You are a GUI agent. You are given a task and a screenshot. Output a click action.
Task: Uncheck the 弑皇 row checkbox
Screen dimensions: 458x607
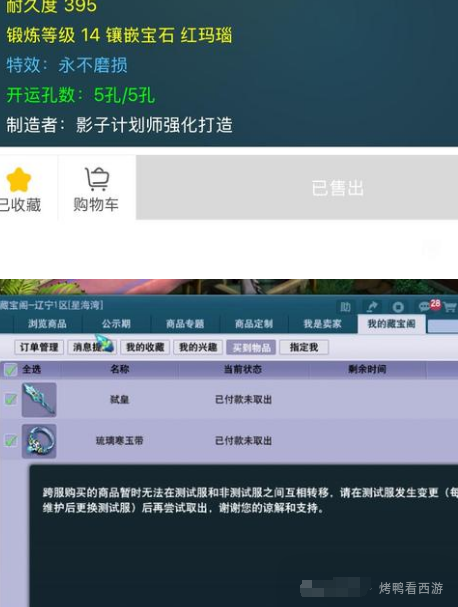[10, 399]
